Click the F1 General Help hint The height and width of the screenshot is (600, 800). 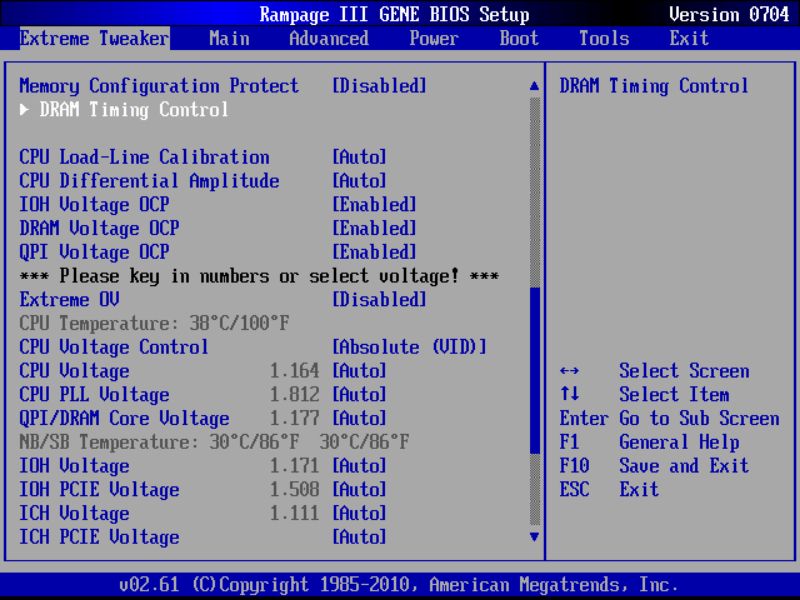[x=649, y=442]
